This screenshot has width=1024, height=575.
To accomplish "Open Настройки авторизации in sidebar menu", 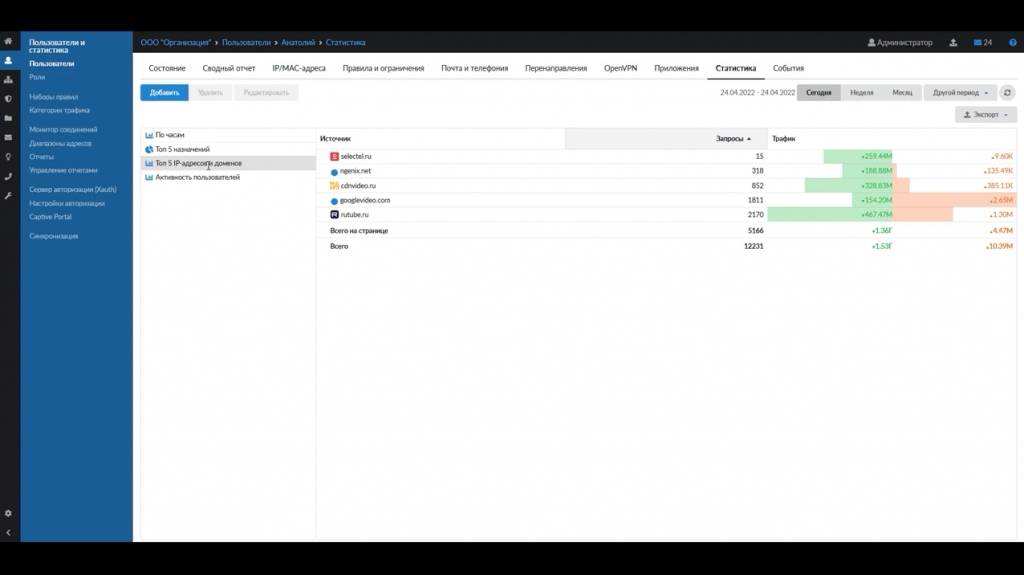I will coord(67,203).
